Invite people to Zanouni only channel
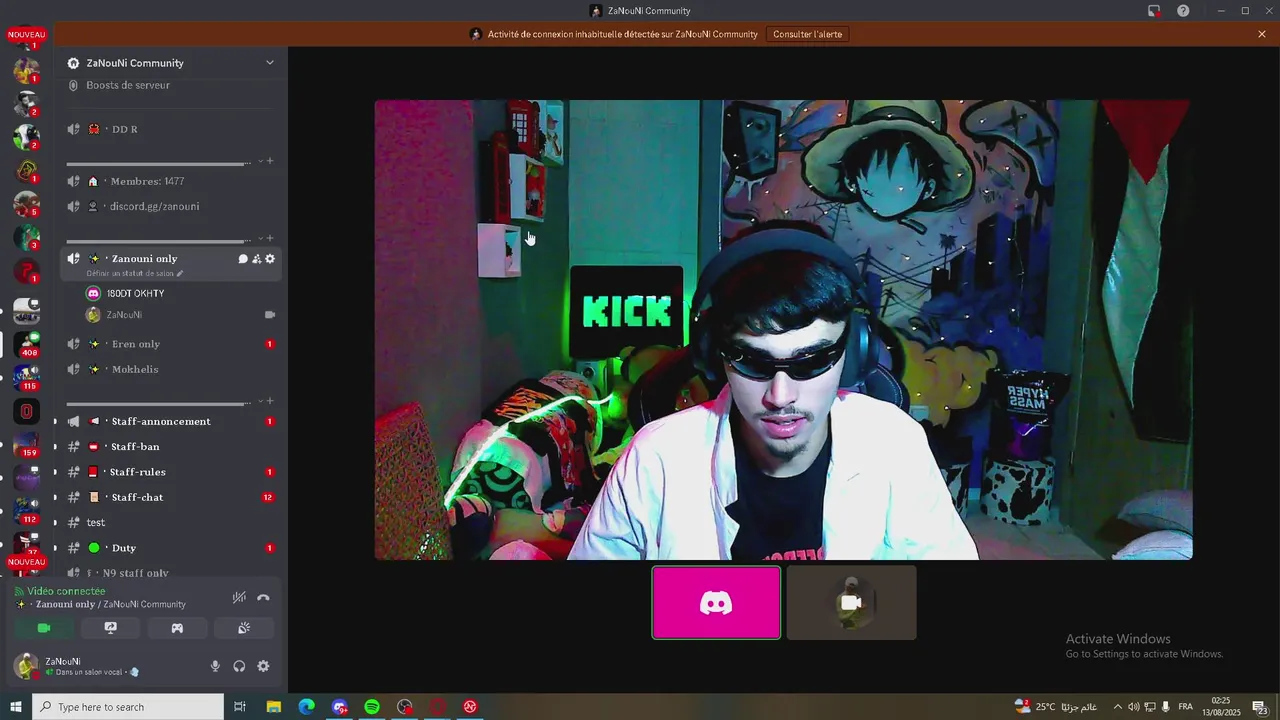This screenshot has width=1280, height=720. click(256, 259)
